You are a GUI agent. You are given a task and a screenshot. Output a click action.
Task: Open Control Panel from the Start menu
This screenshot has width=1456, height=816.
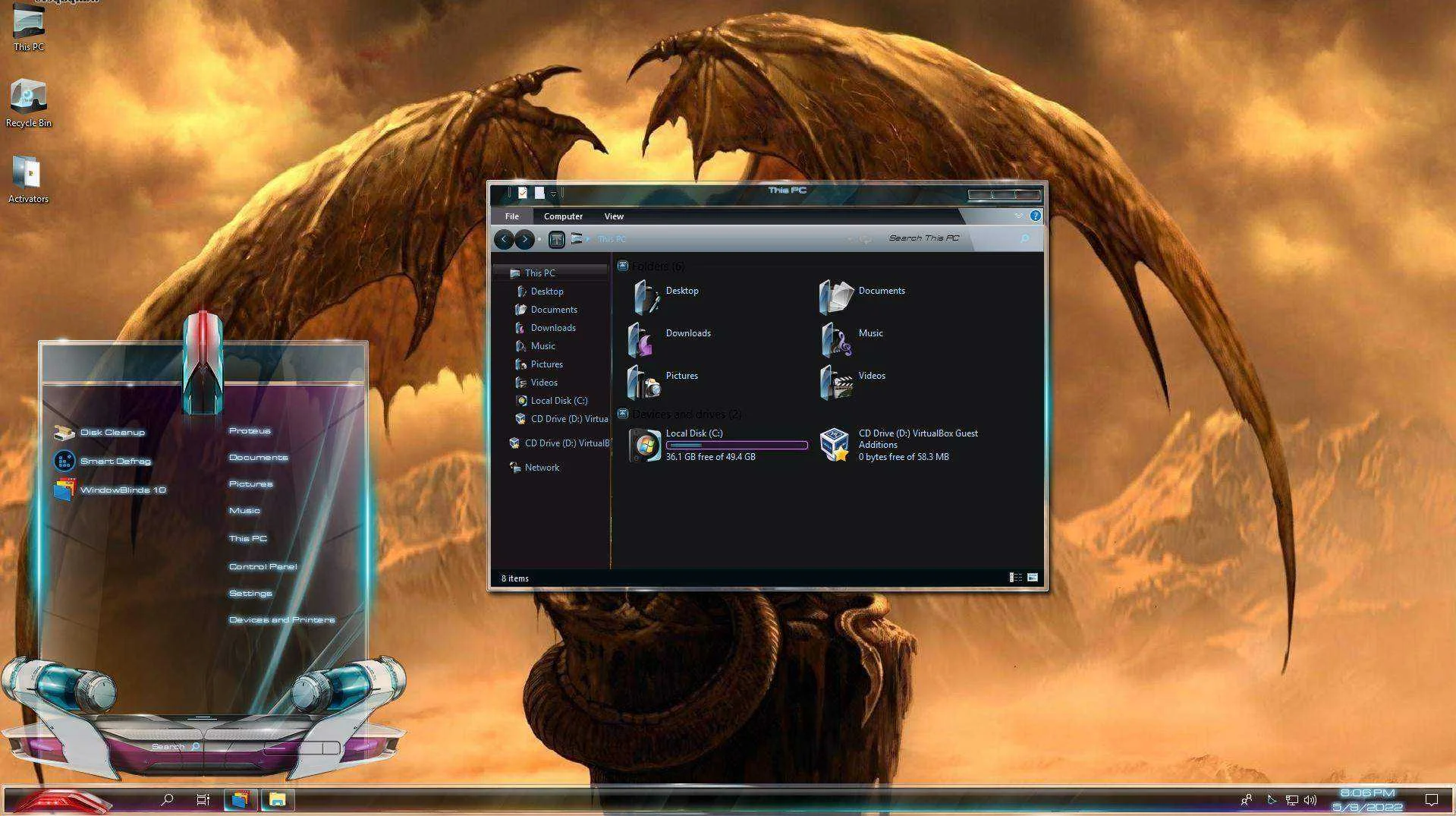click(x=263, y=566)
